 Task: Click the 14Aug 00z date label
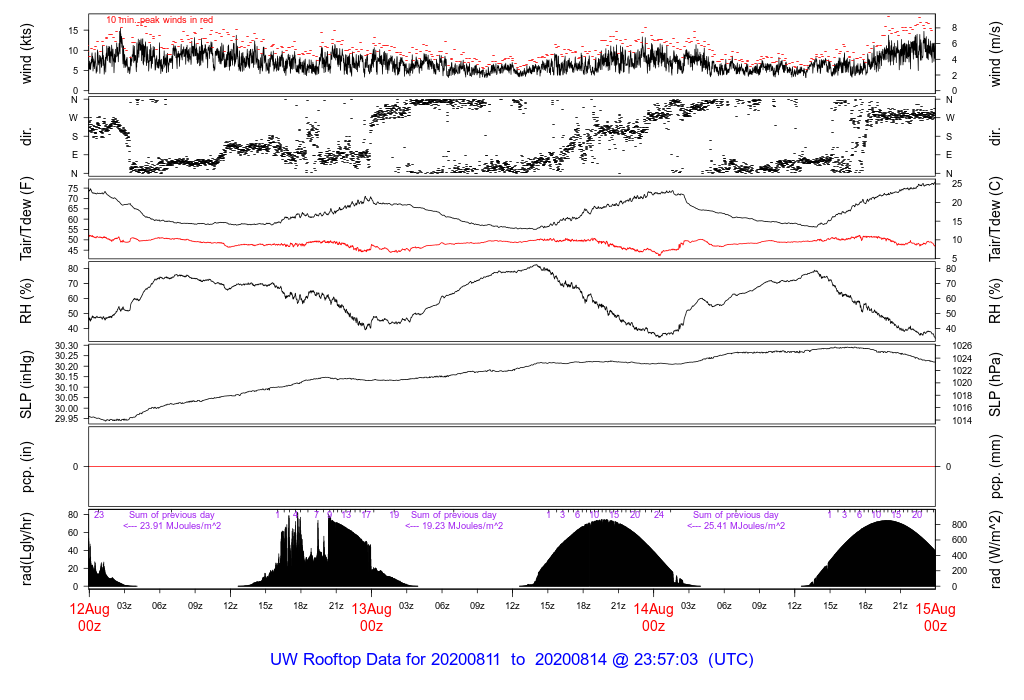pyautogui.click(x=653, y=617)
